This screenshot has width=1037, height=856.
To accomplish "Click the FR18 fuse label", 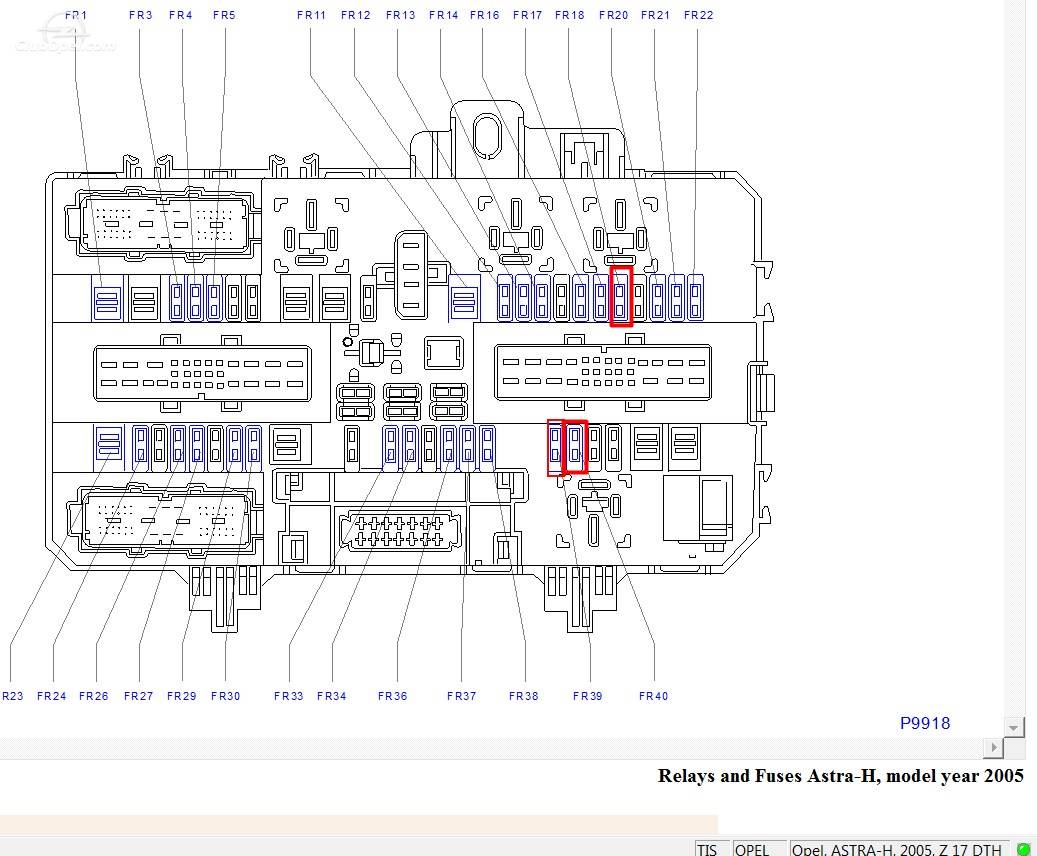I will click(x=570, y=15).
